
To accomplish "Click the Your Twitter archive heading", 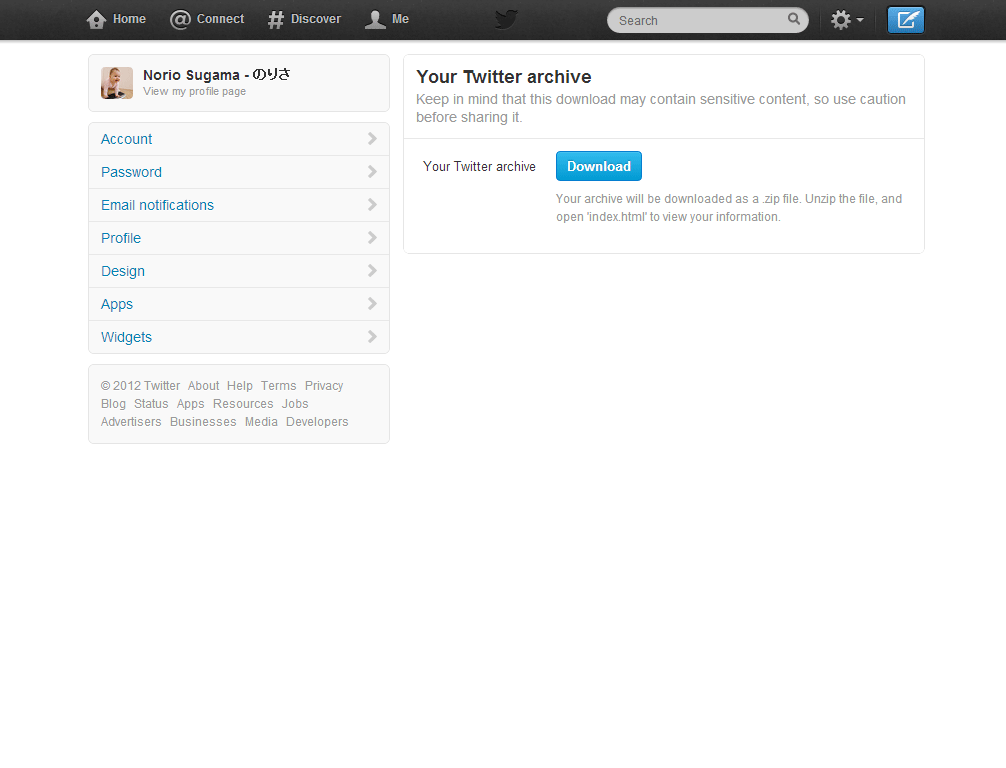I will (504, 76).
